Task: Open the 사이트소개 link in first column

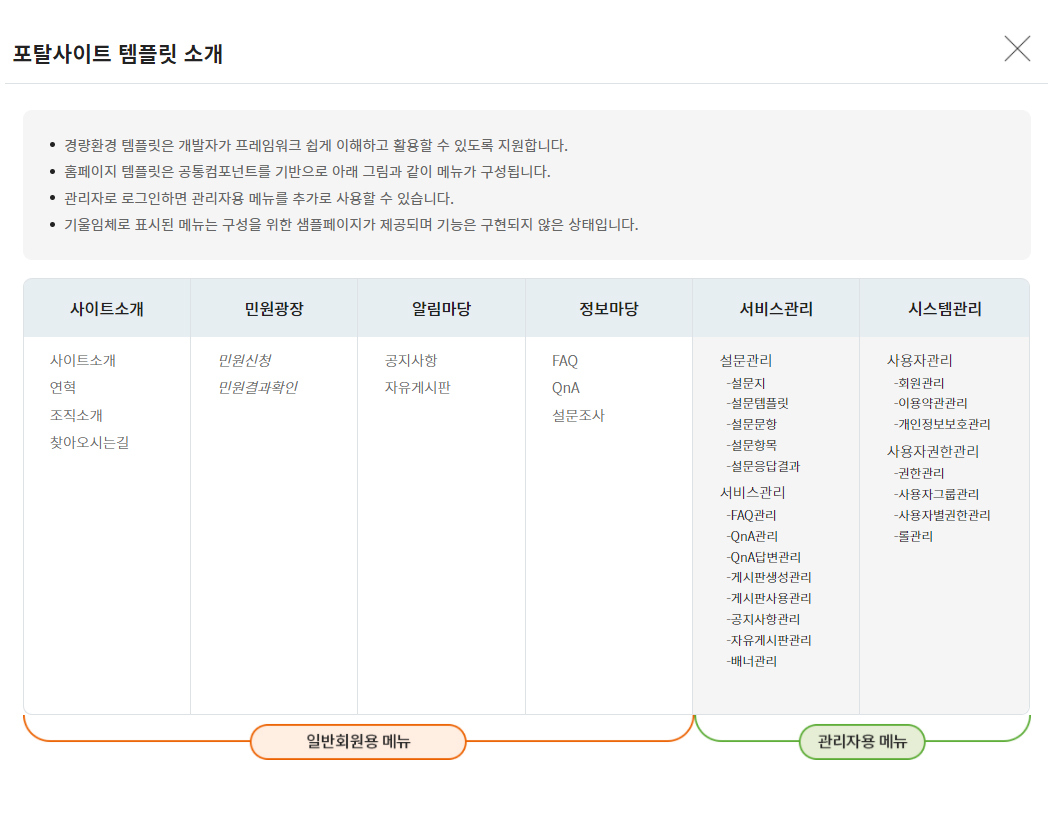Action: (83, 360)
